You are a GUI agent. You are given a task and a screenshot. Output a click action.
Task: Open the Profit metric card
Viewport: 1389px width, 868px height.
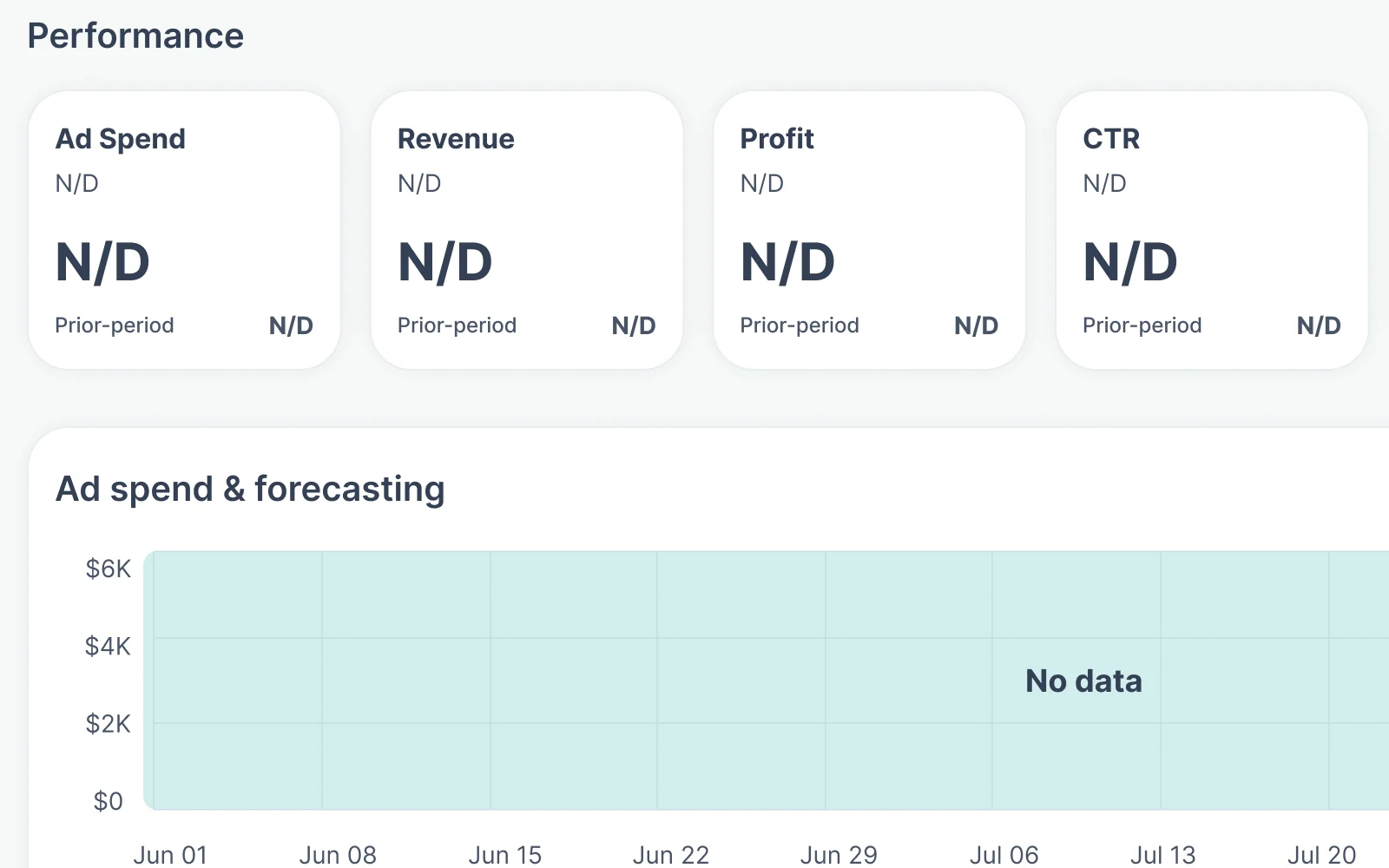point(869,230)
